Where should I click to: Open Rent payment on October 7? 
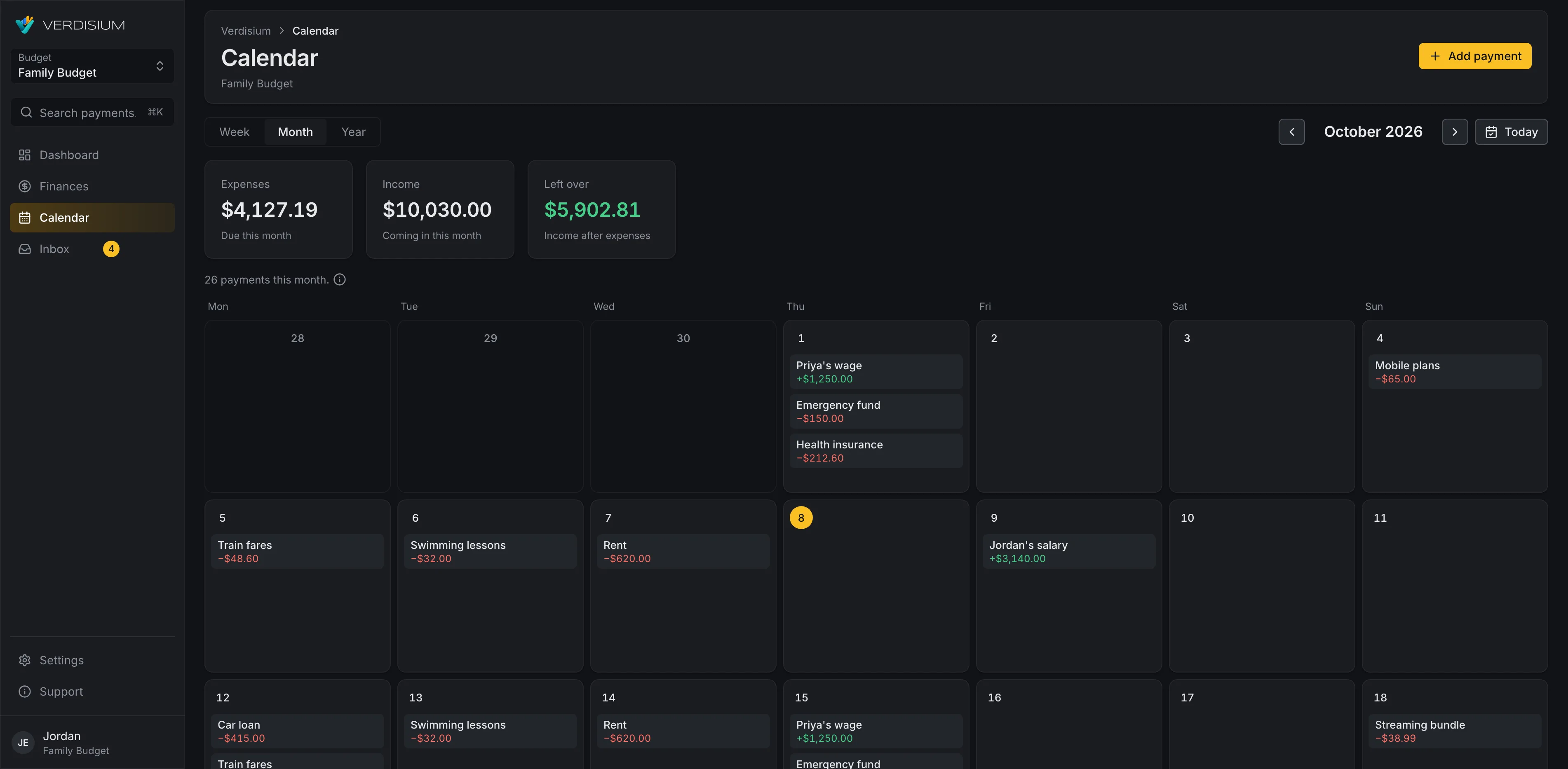tap(683, 552)
